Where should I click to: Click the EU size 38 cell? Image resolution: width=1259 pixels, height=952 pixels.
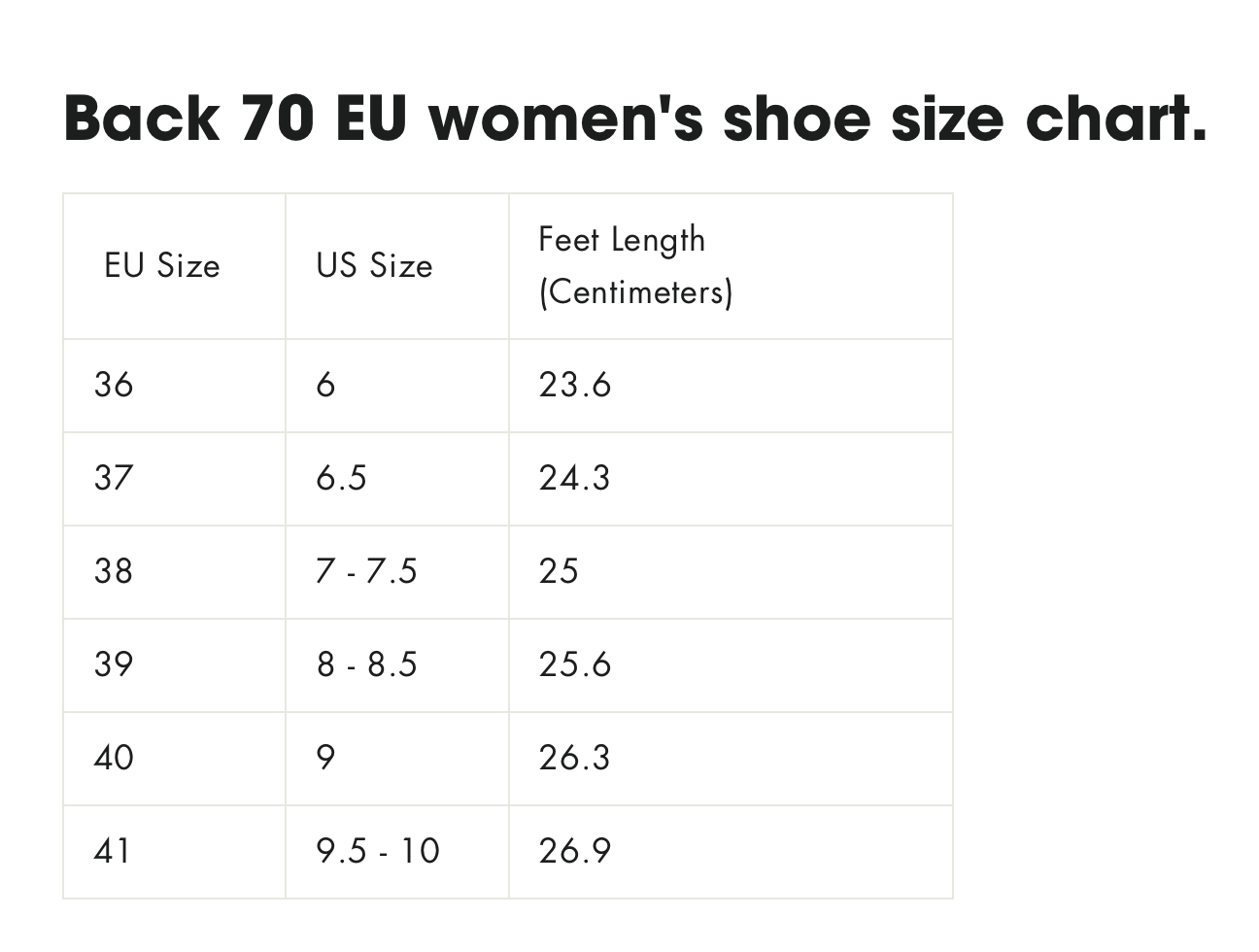[x=114, y=571]
